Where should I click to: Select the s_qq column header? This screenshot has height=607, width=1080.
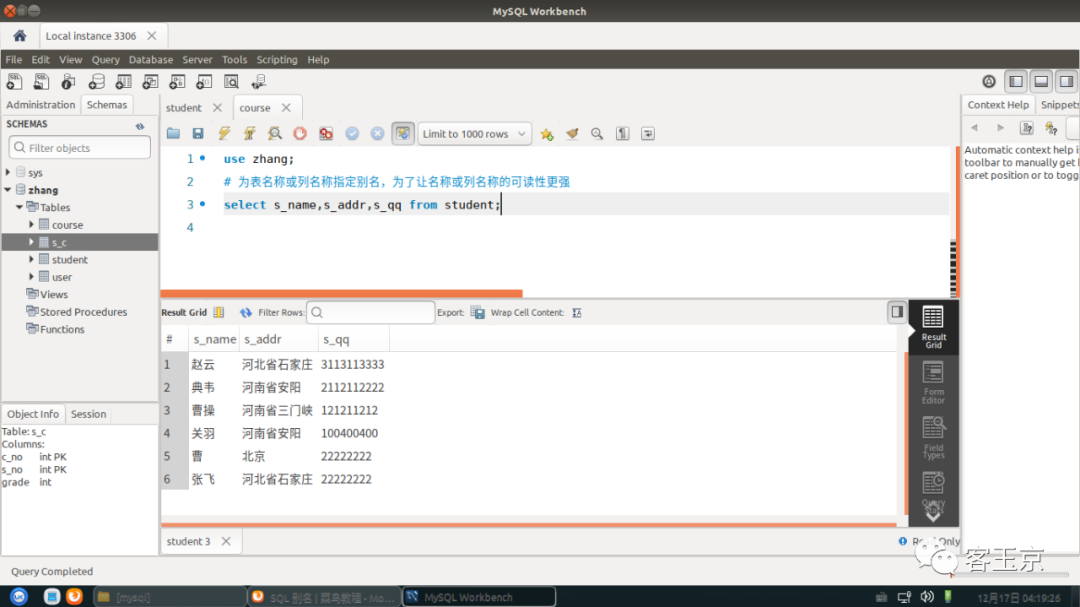(353, 339)
